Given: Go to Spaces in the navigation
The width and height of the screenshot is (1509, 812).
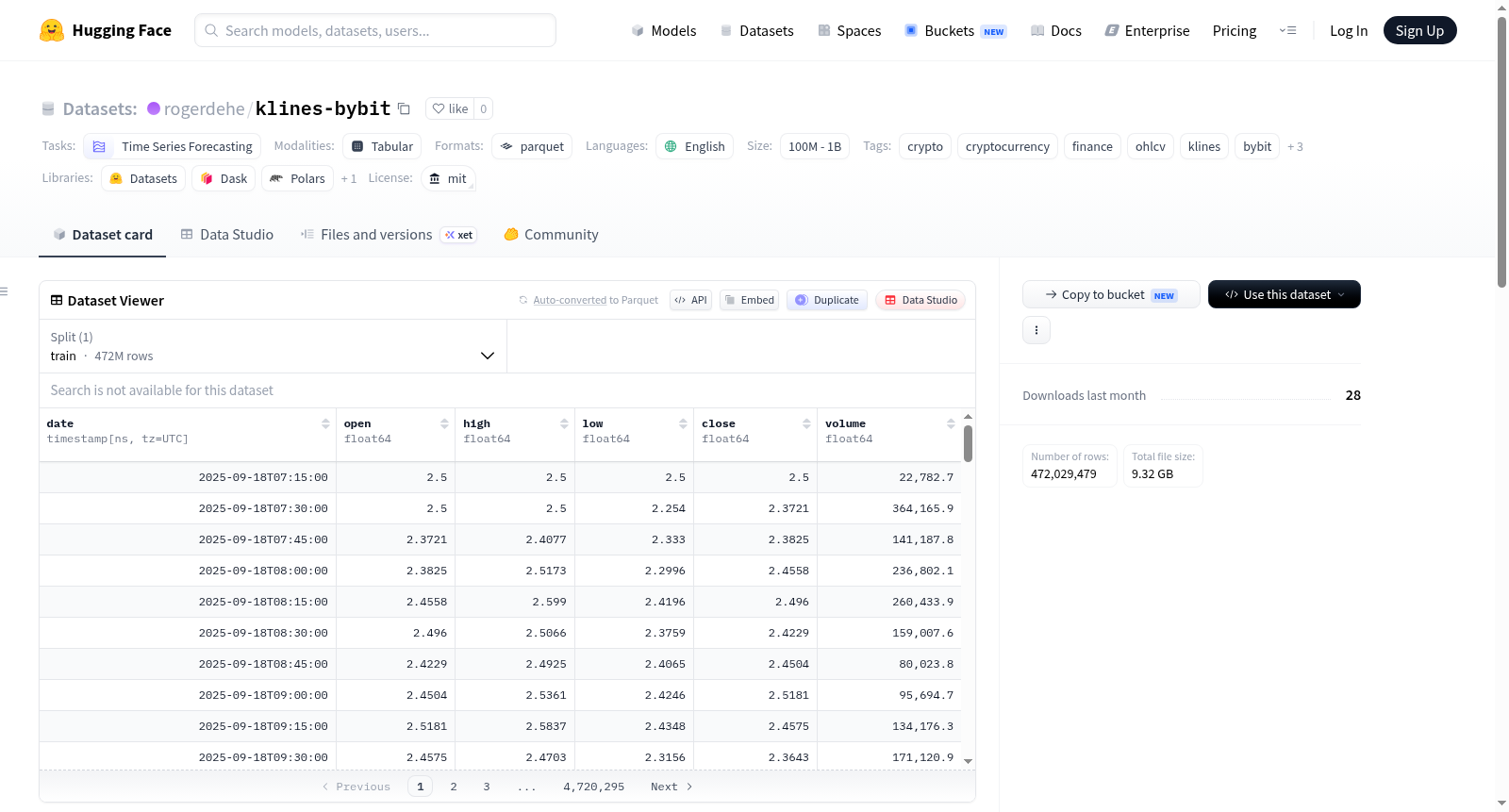Looking at the screenshot, I should pyautogui.click(x=850, y=31).
